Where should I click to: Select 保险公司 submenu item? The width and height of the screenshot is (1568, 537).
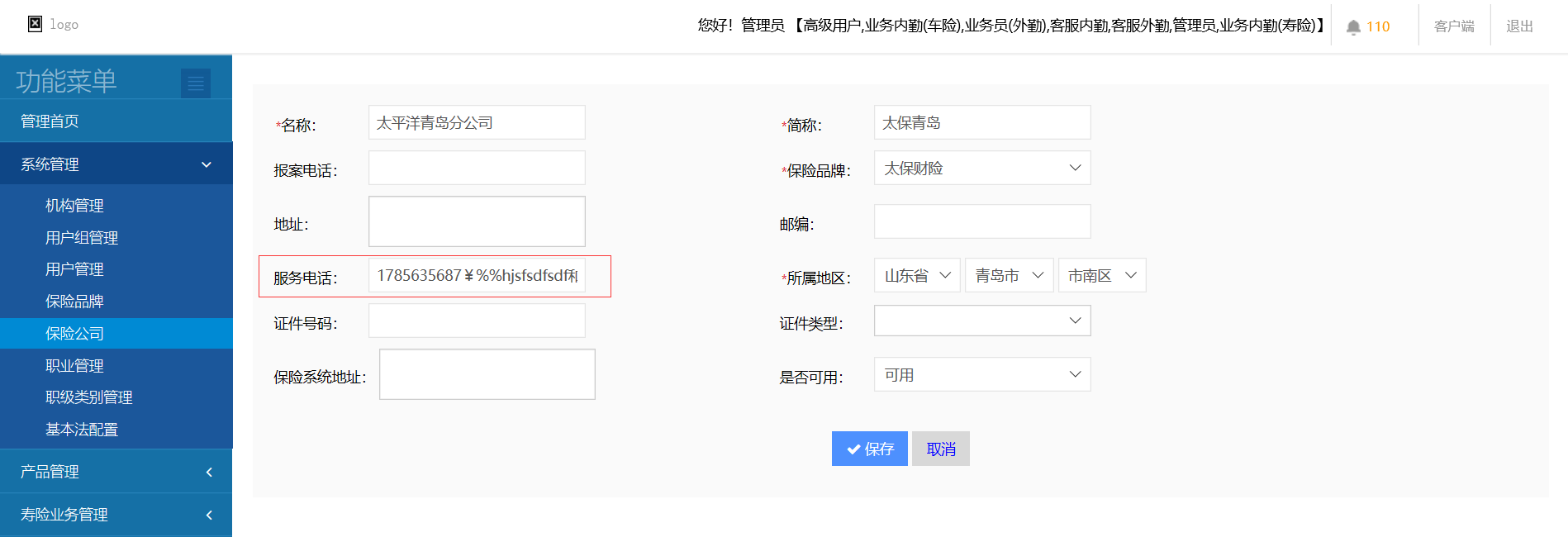pyautogui.click(x=116, y=334)
